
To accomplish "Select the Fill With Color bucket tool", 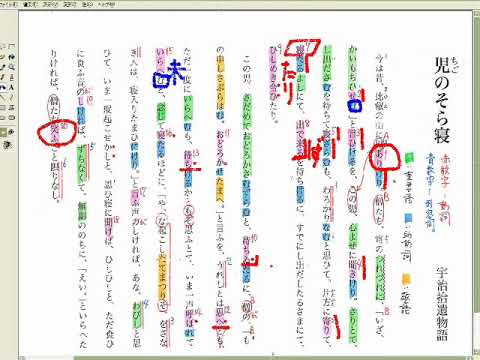I will pyautogui.click(x=12, y=56).
